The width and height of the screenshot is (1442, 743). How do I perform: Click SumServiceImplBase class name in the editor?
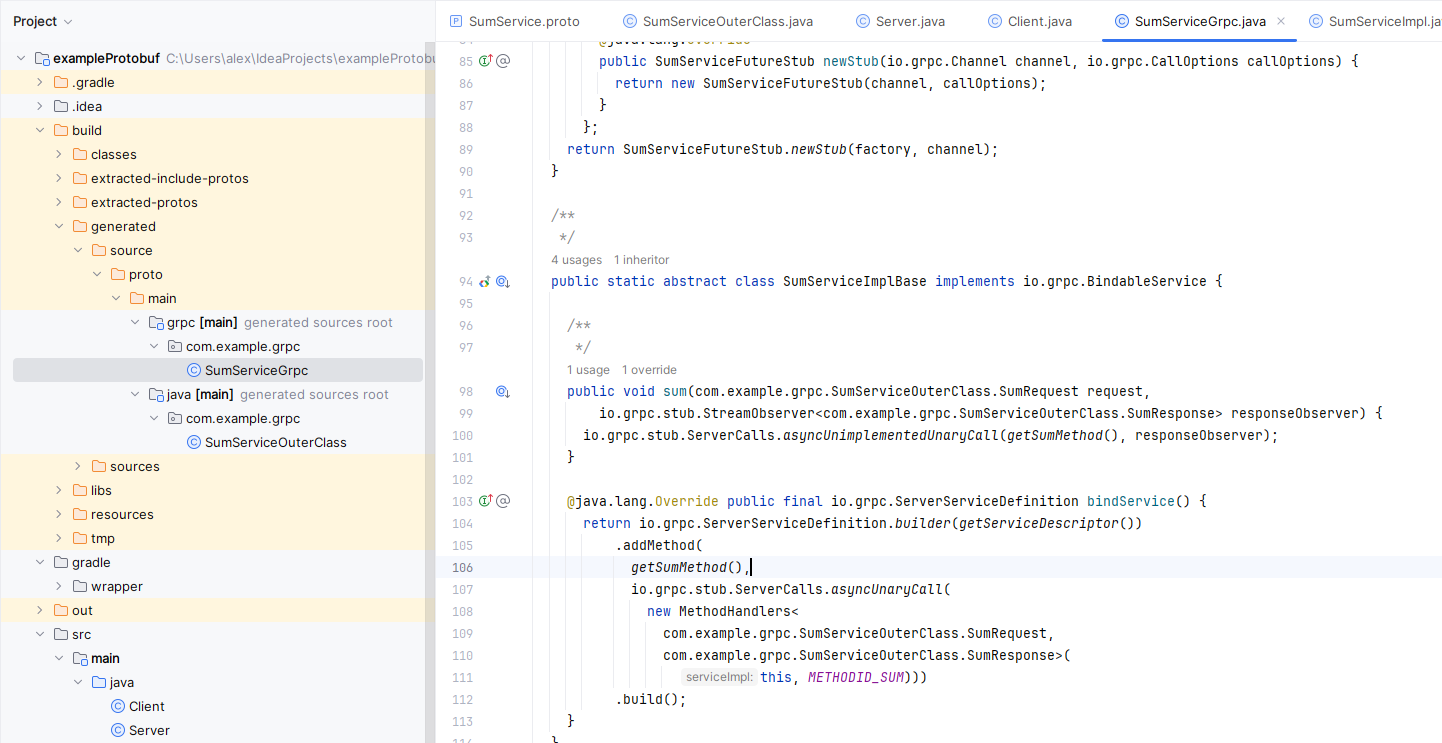pyautogui.click(x=855, y=281)
